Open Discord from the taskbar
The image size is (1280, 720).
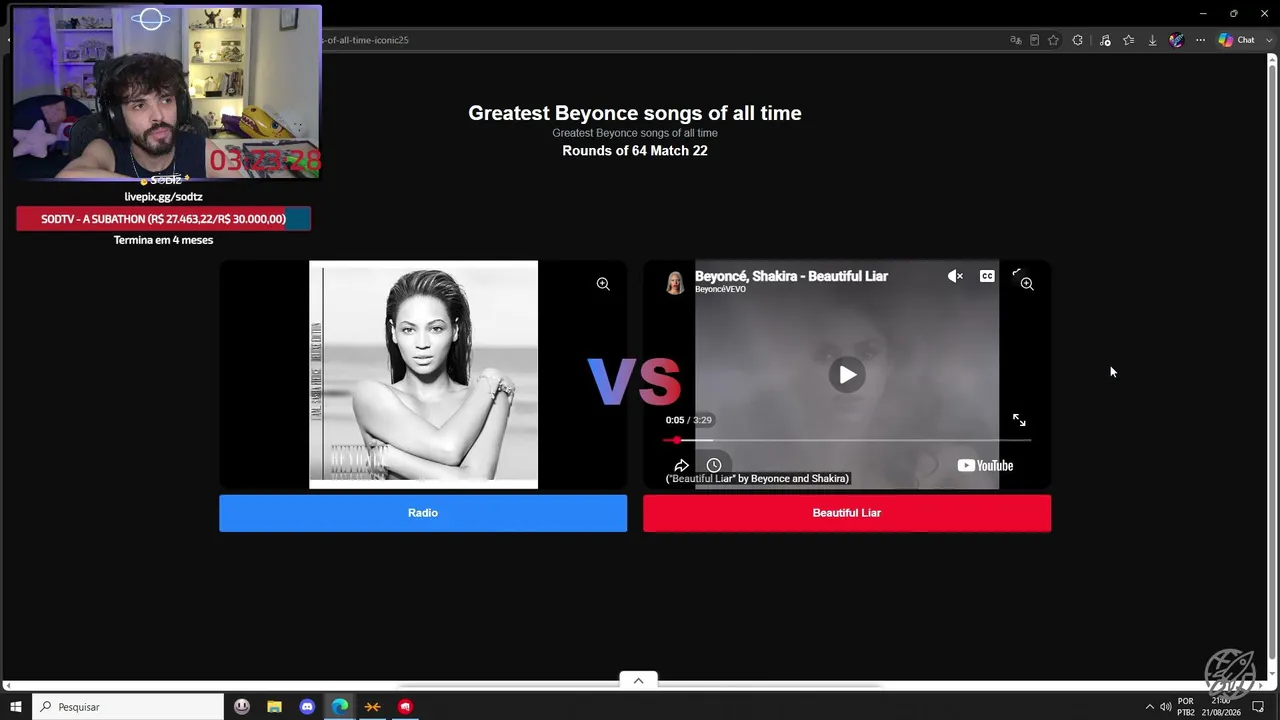pos(307,707)
